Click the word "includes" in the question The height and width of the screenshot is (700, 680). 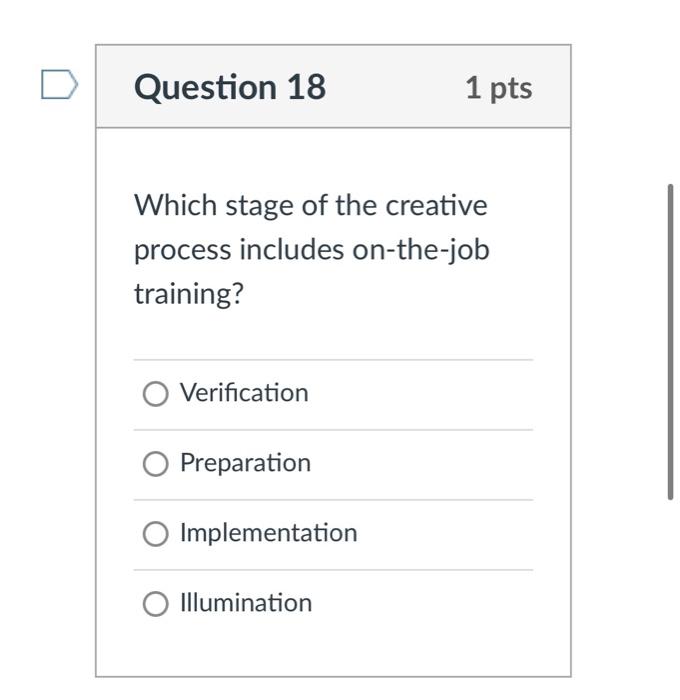coord(291,250)
